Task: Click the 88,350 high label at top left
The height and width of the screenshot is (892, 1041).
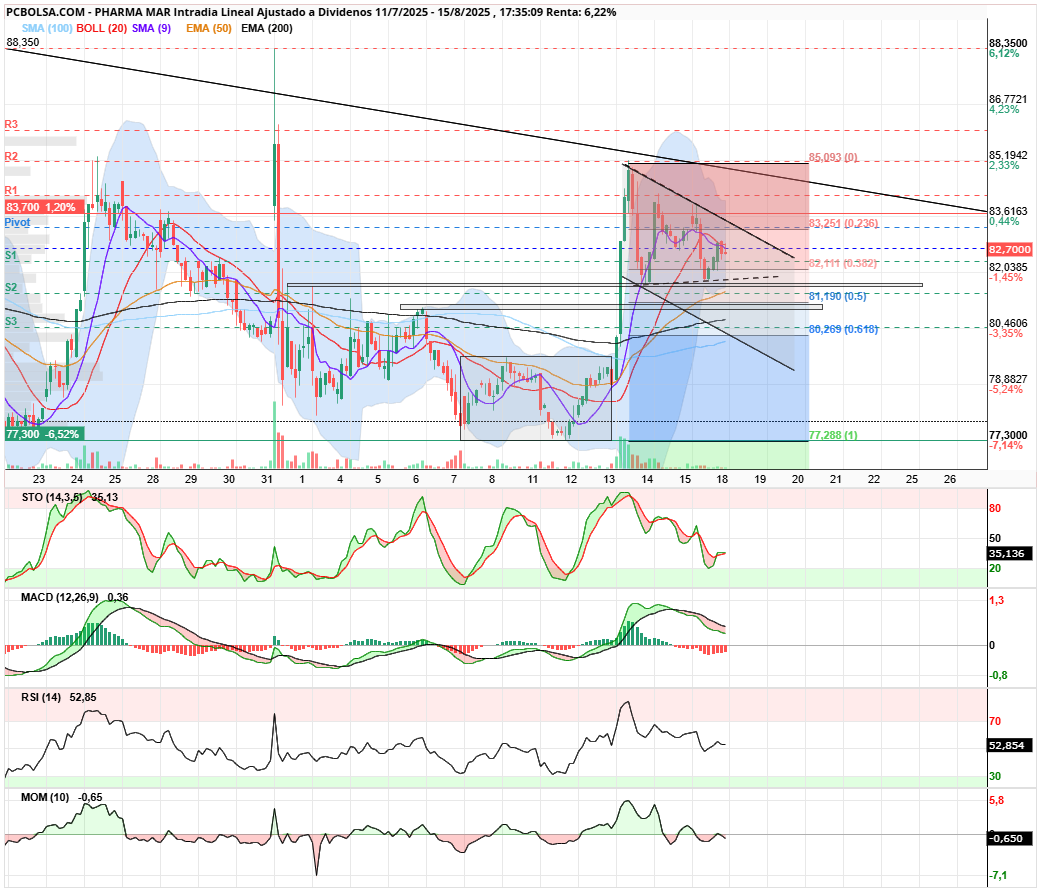Action: [23, 42]
